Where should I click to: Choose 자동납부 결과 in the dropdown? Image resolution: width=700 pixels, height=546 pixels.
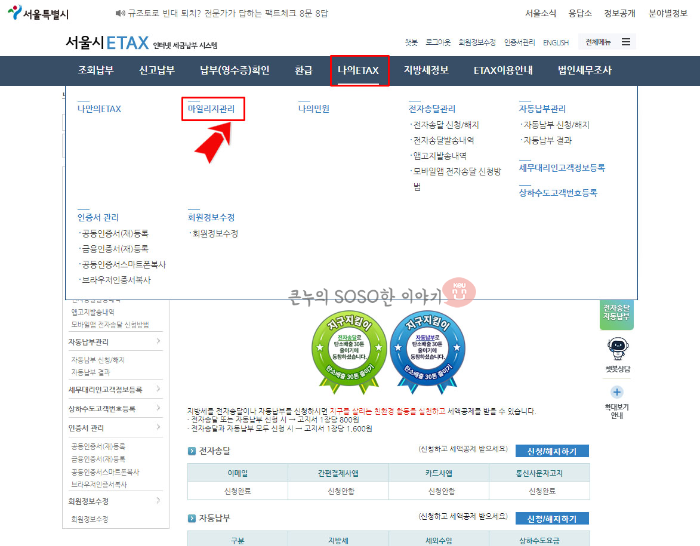coord(547,141)
